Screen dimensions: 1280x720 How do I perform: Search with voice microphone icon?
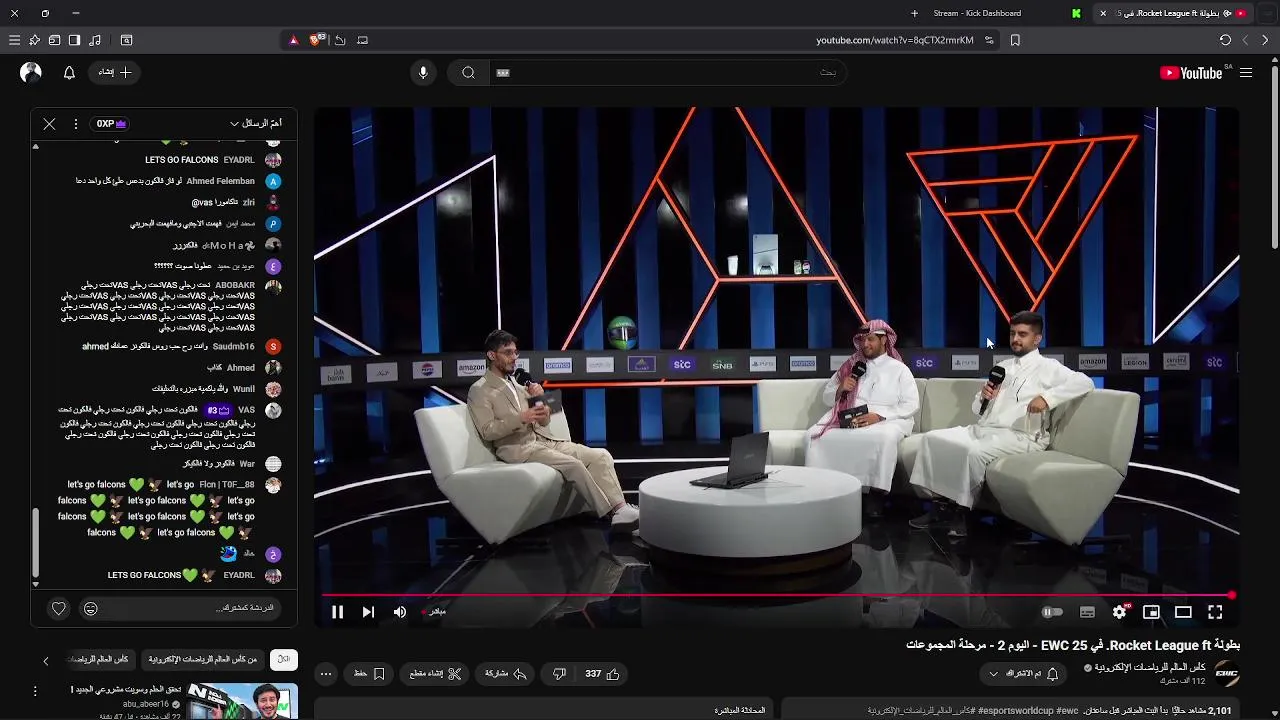click(423, 72)
